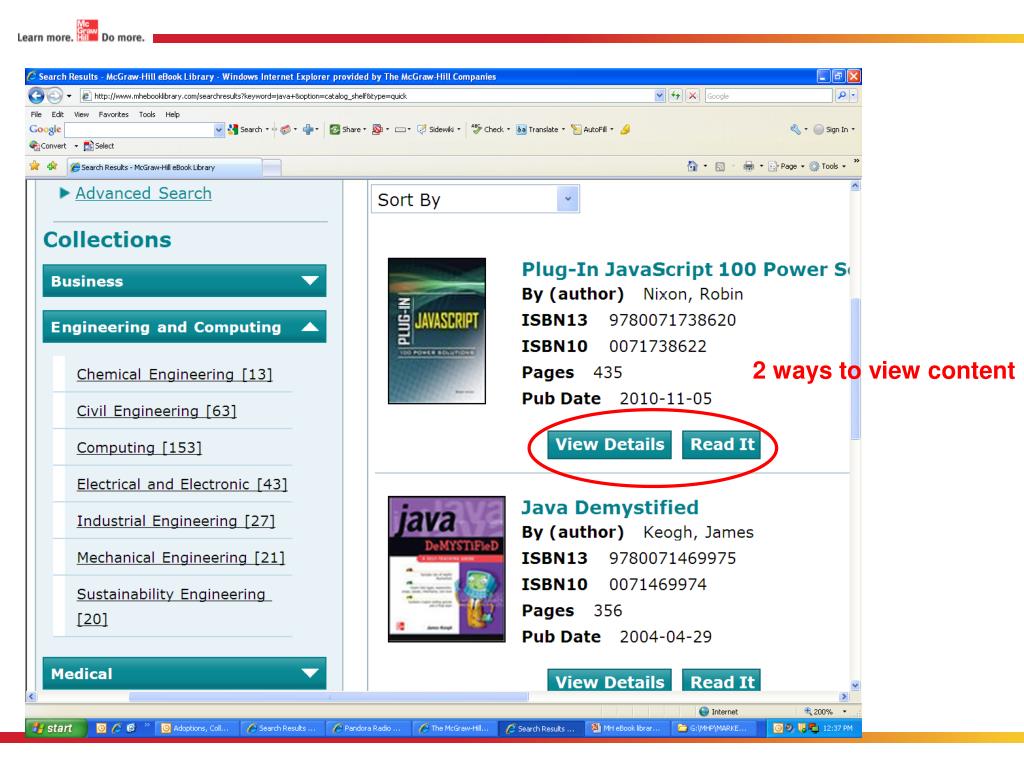Click the vertical scrollbar thumb of results
Screen dimensions: 1024x768
[855, 368]
